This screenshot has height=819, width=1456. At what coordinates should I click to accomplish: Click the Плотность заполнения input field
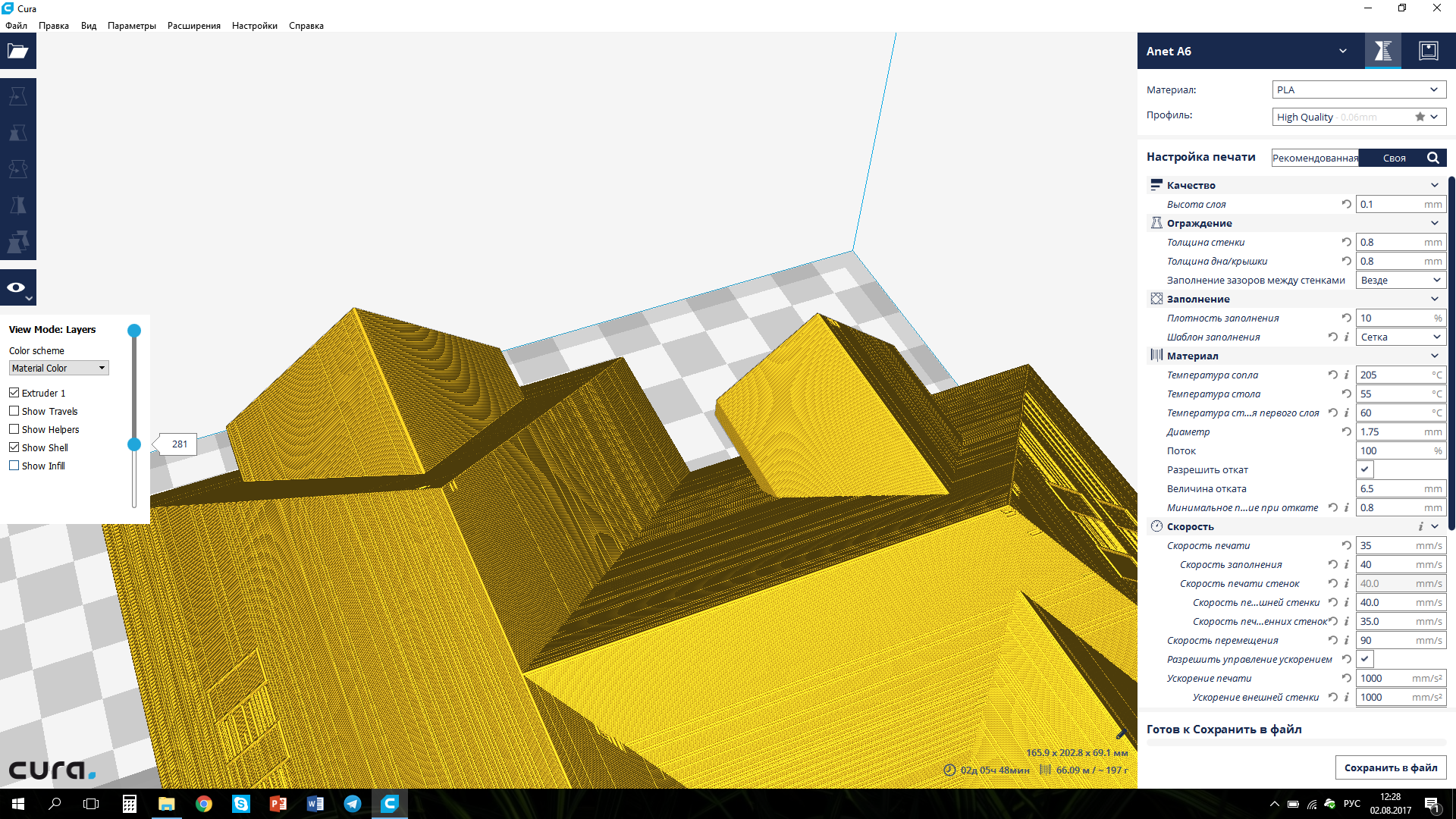click(x=1394, y=318)
